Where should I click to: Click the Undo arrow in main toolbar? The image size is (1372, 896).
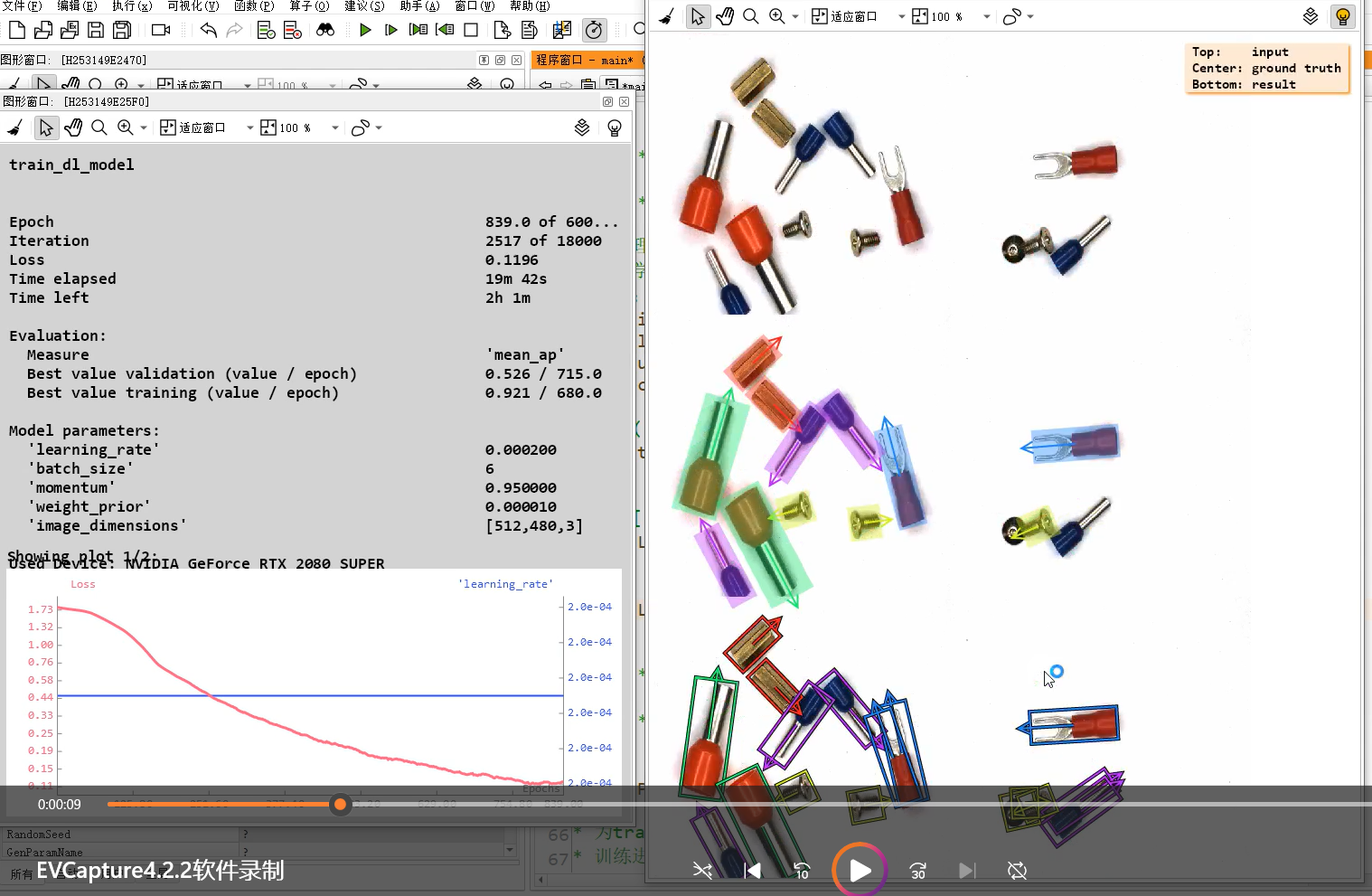(x=209, y=30)
